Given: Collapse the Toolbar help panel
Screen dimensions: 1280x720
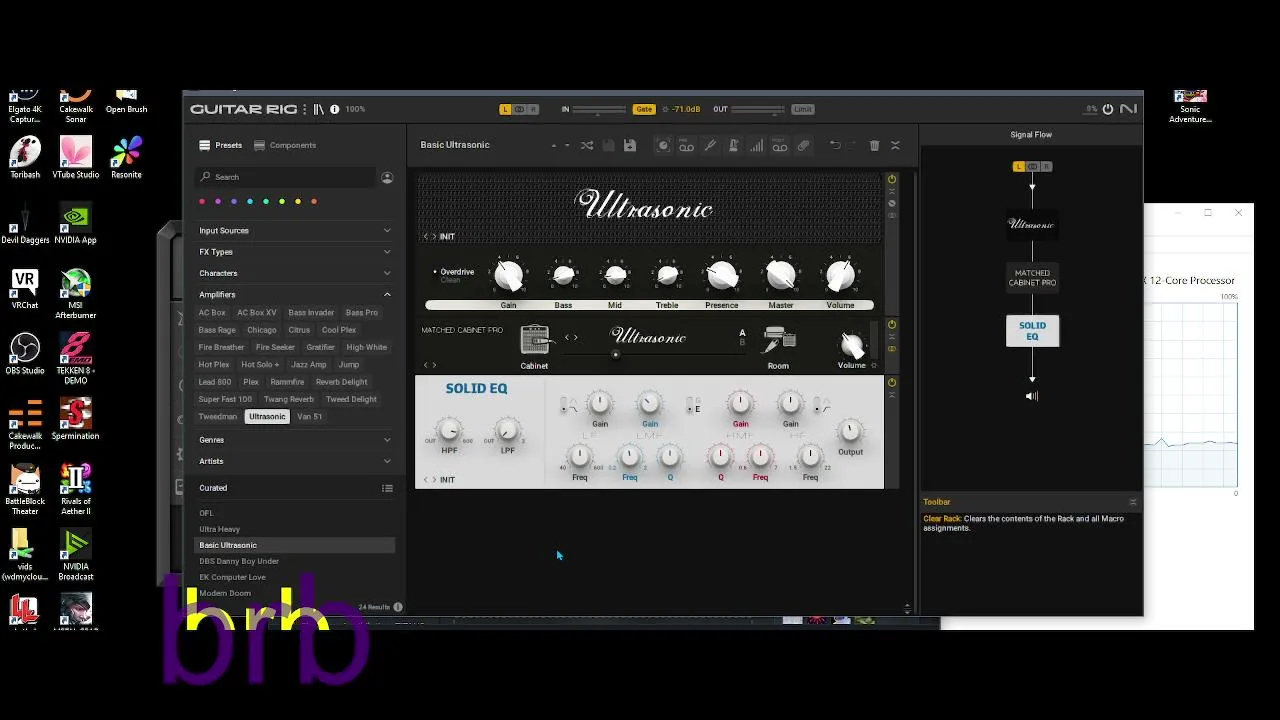Looking at the screenshot, I should pos(1132,502).
